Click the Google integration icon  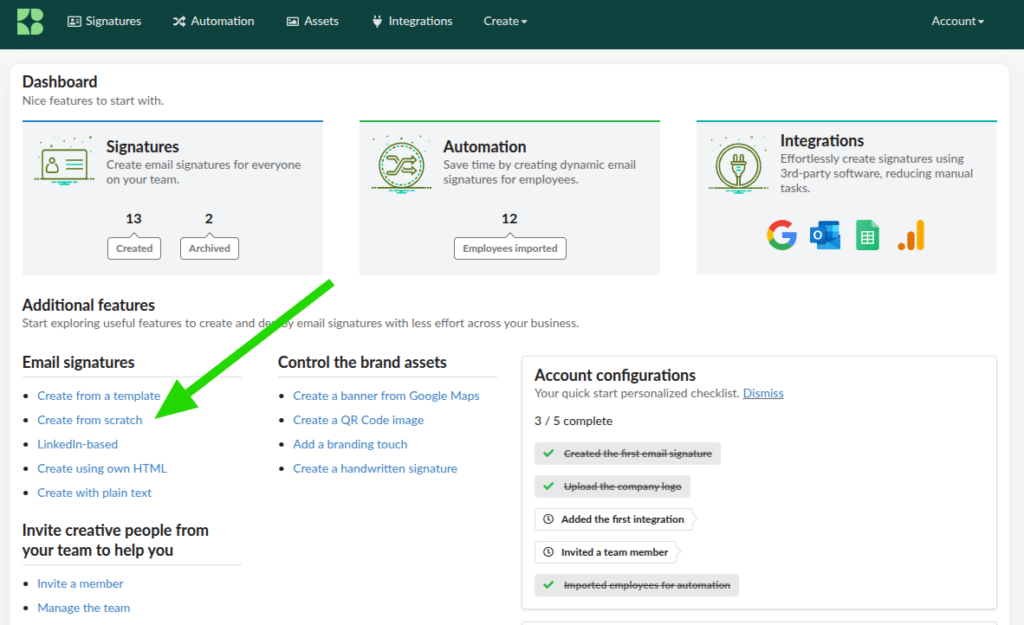click(782, 236)
